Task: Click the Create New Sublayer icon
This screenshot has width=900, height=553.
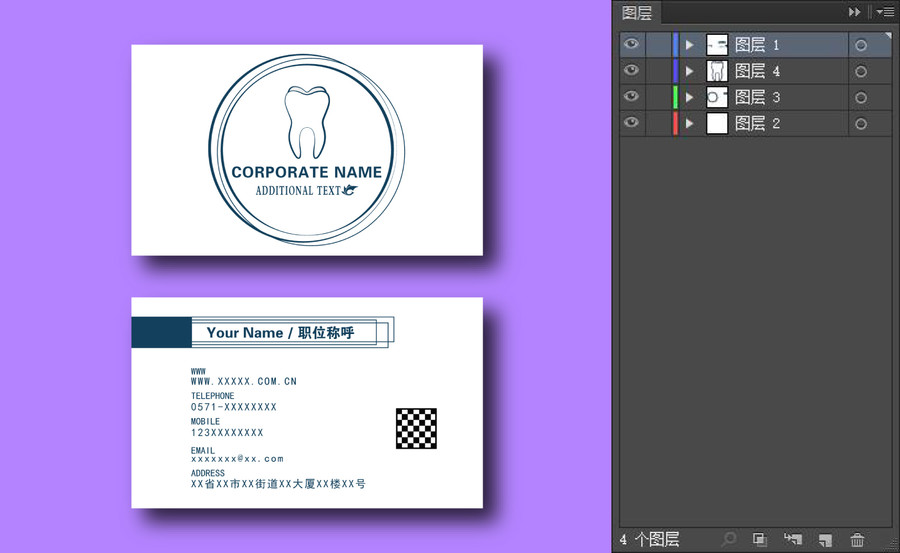Action: pos(793,539)
